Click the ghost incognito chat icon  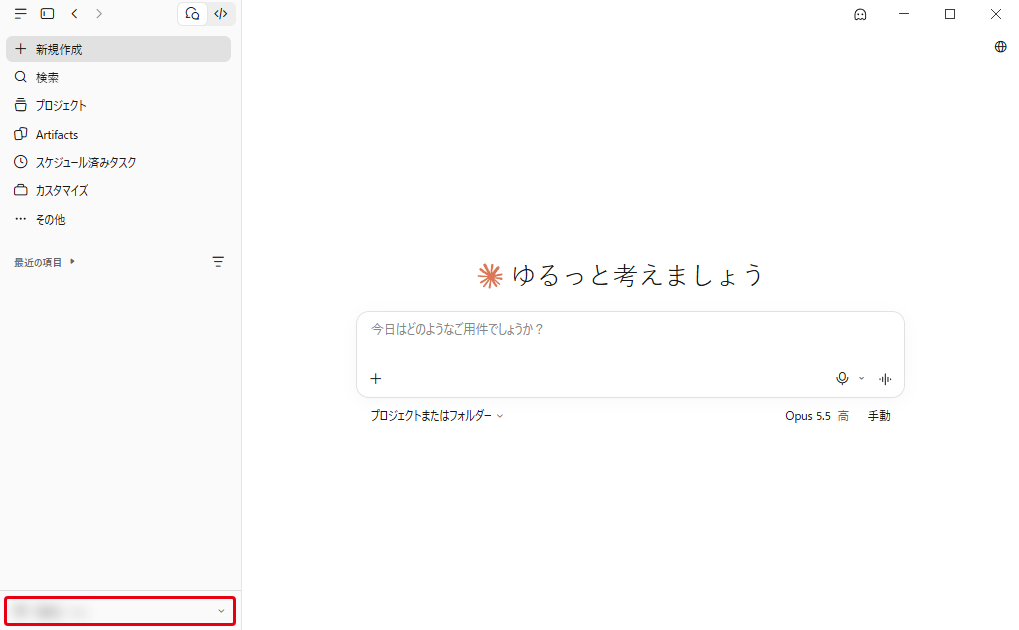pos(860,14)
